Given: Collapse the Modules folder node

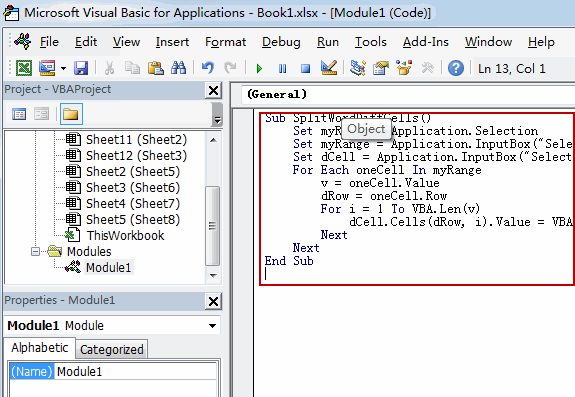Looking at the screenshot, I should click(x=36, y=251).
